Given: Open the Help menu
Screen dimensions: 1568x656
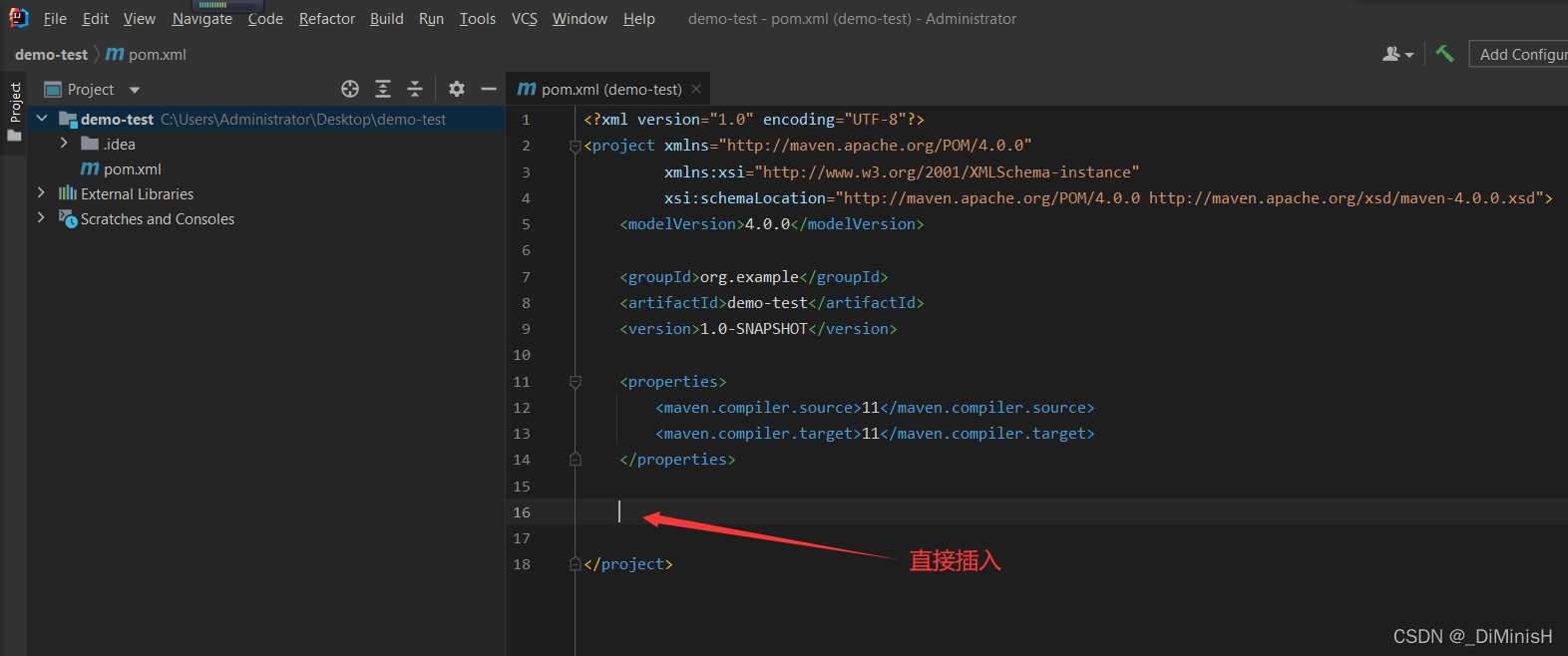Looking at the screenshot, I should click(639, 19).
